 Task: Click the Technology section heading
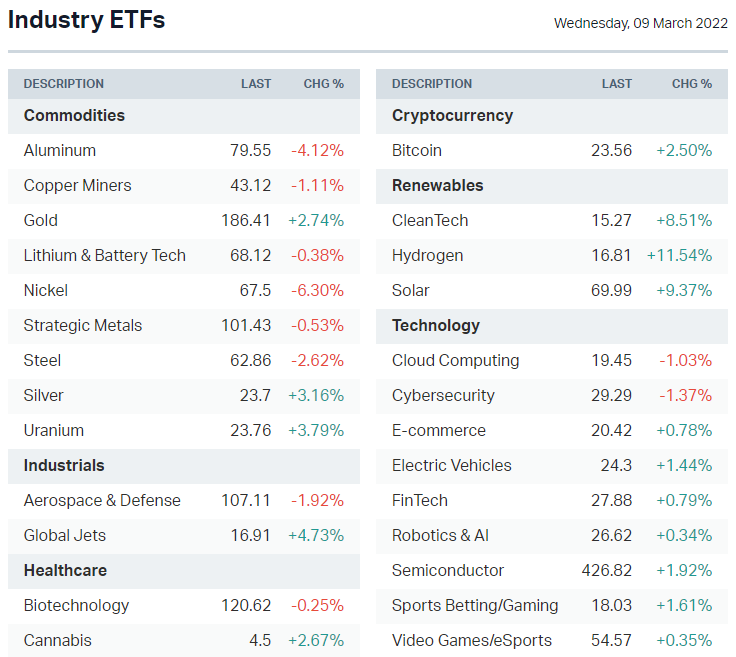click(x=436, y=325)
